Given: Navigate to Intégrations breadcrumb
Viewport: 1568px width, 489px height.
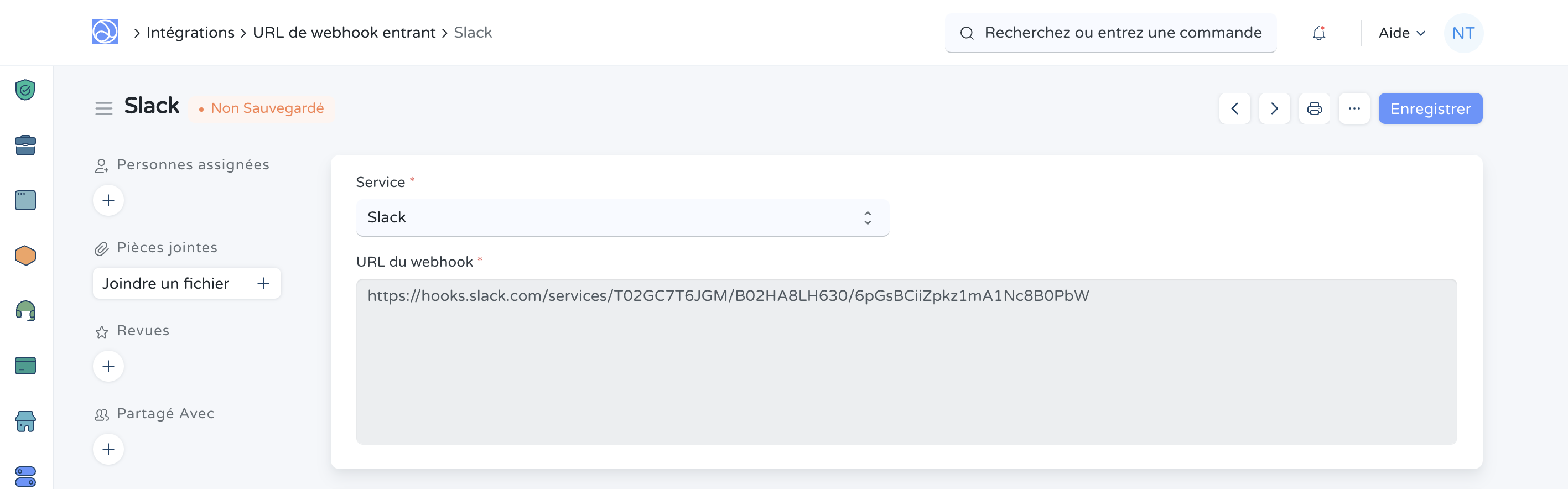Looking at the screenshot, I should coord(190,32).
